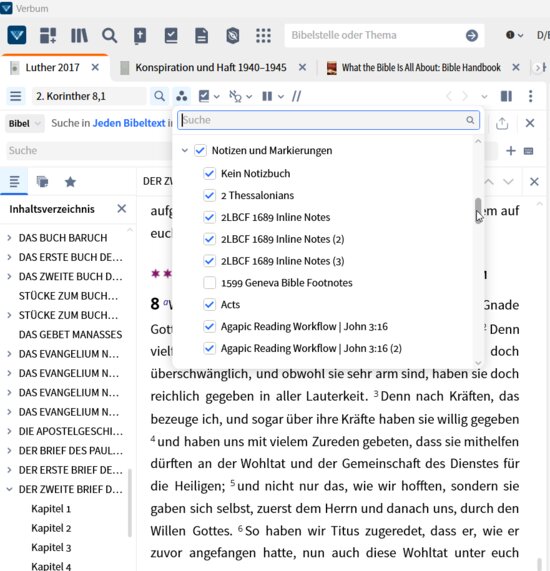Uncheck 2 Thessalonians notebook

[x=209, y=195]
